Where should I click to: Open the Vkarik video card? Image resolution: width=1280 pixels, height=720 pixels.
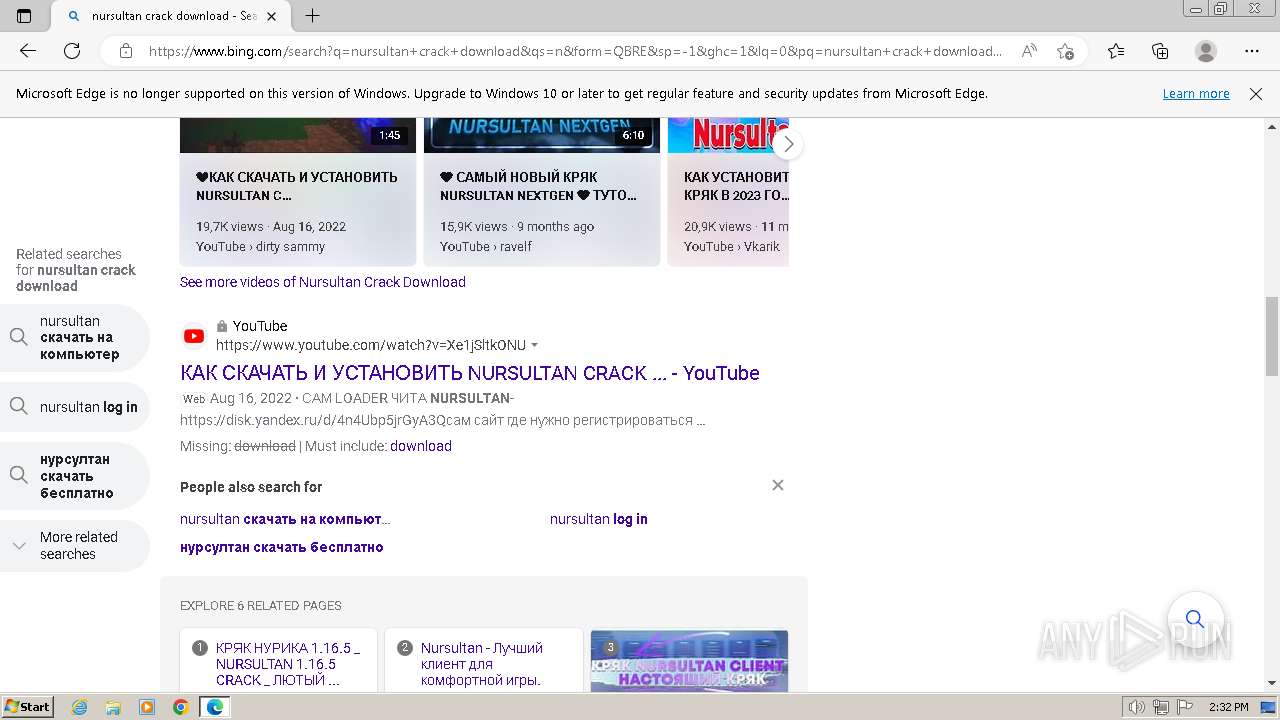(x=728, y=192)
